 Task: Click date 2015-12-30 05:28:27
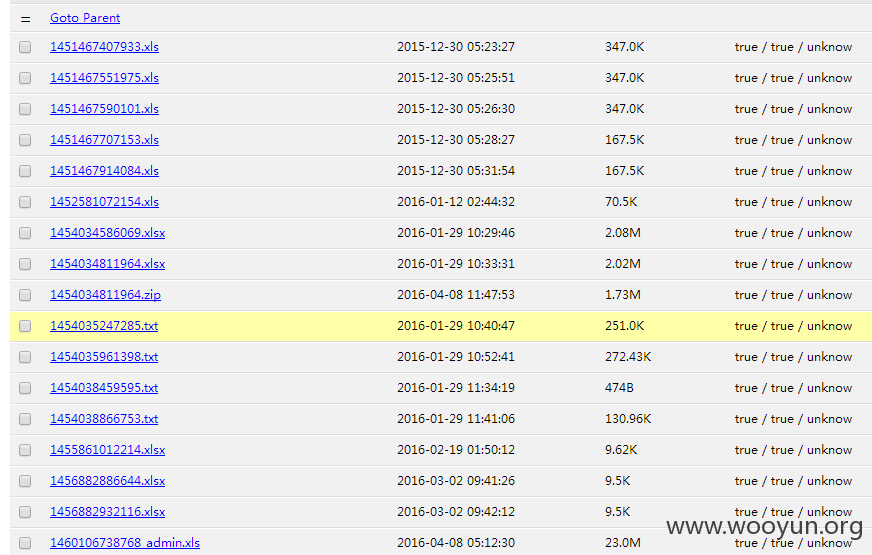456,140
